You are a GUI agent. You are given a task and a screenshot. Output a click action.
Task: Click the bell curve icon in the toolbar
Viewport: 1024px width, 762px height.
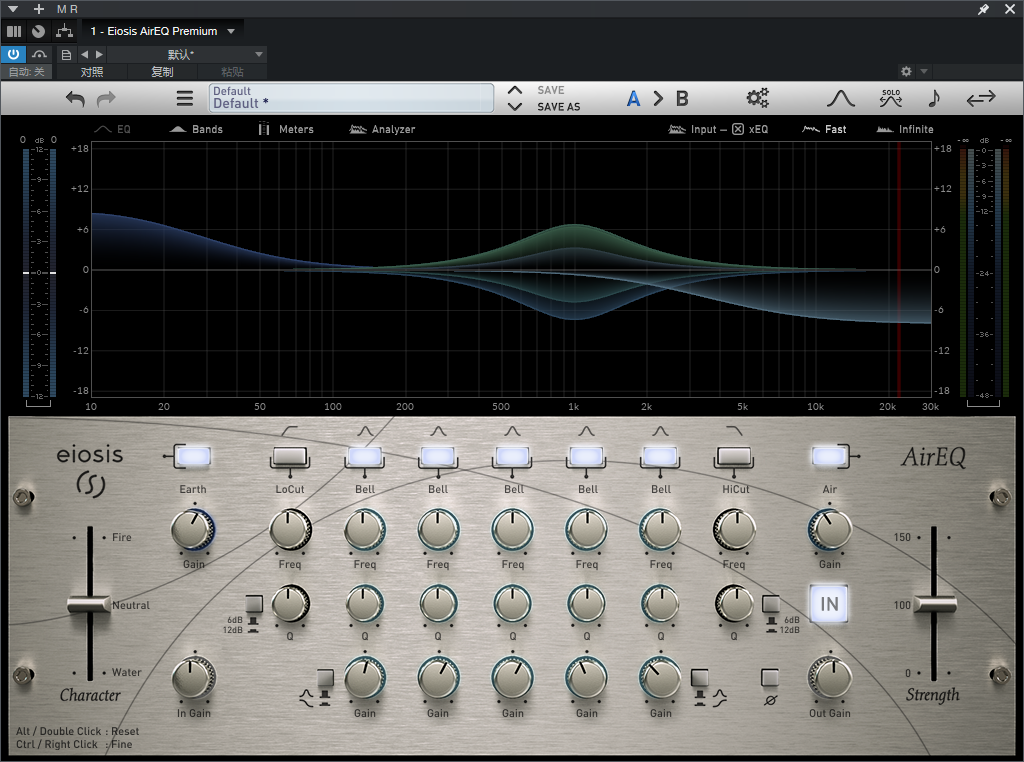[840, 99]
